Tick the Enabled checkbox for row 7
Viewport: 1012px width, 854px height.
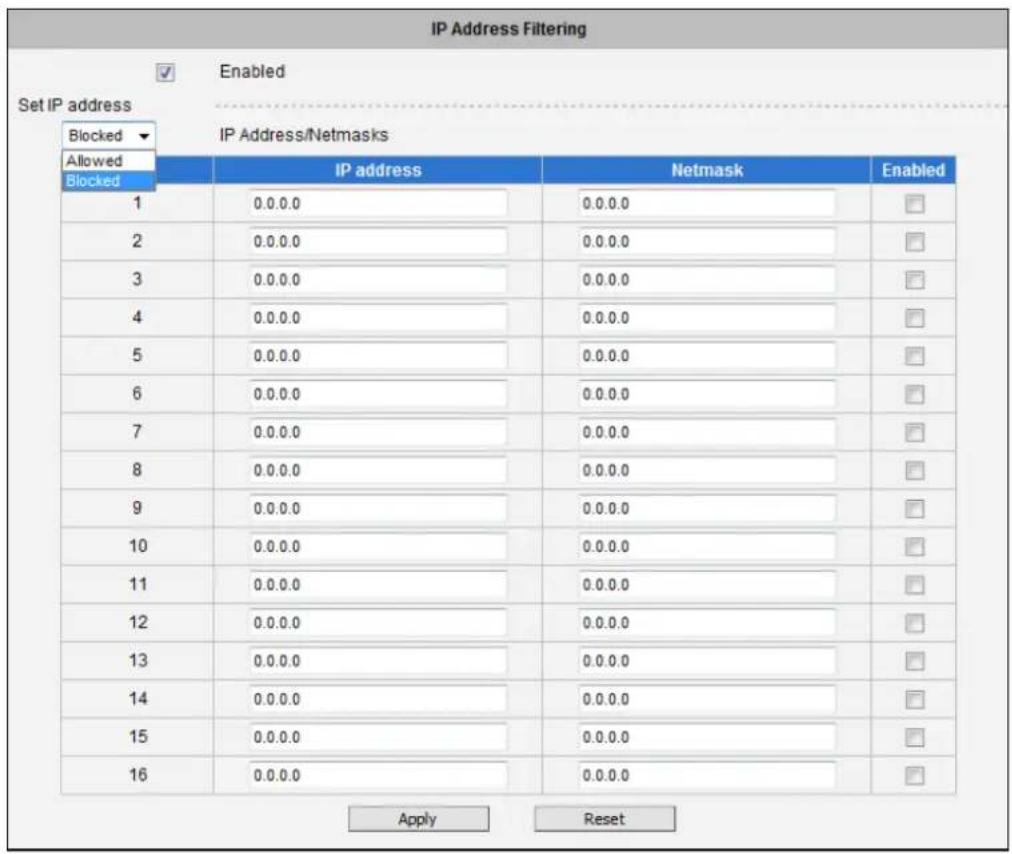click(914, 432)
